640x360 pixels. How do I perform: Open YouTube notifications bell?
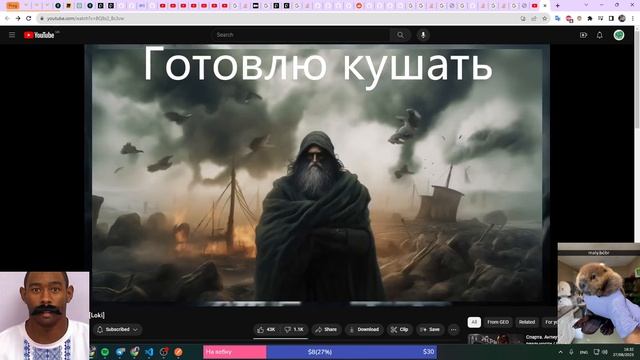(x=600, y=35)
